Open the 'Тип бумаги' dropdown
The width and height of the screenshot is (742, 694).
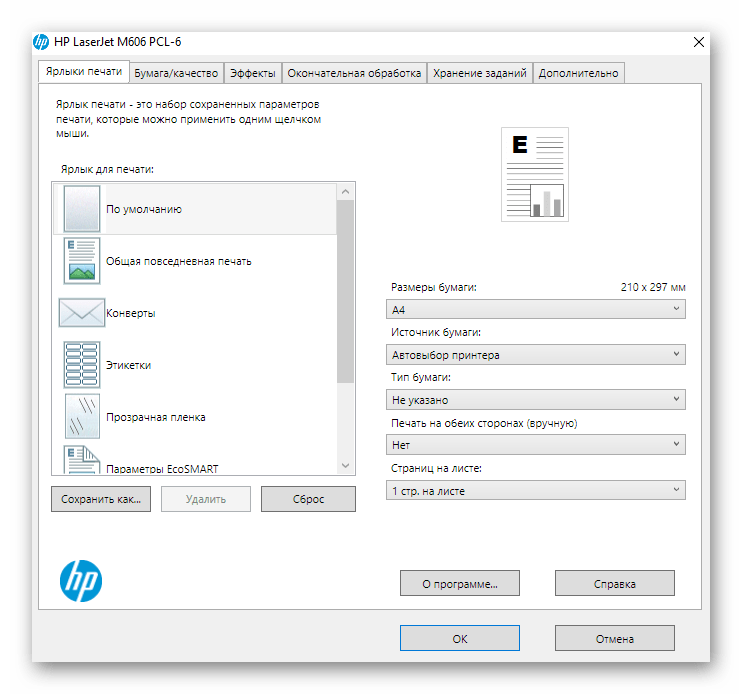(536, 400)
